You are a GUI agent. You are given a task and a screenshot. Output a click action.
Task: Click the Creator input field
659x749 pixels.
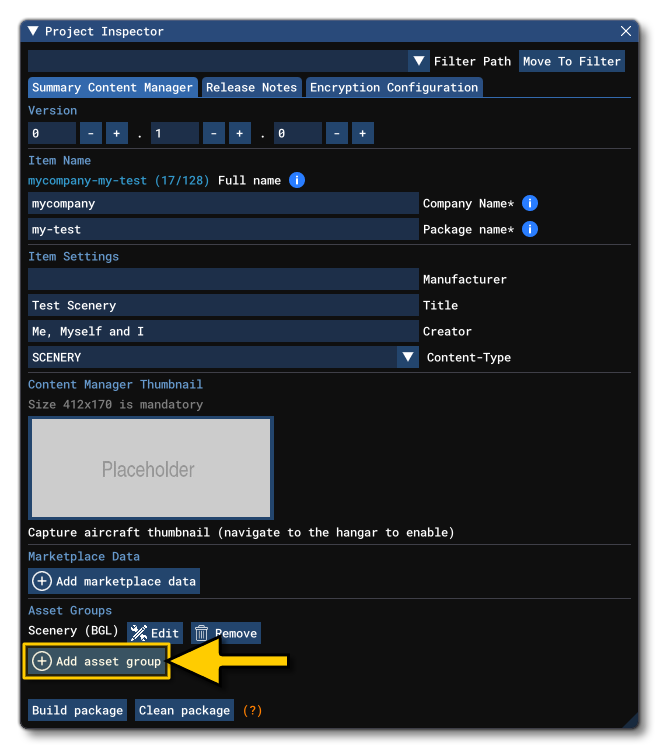223,332
